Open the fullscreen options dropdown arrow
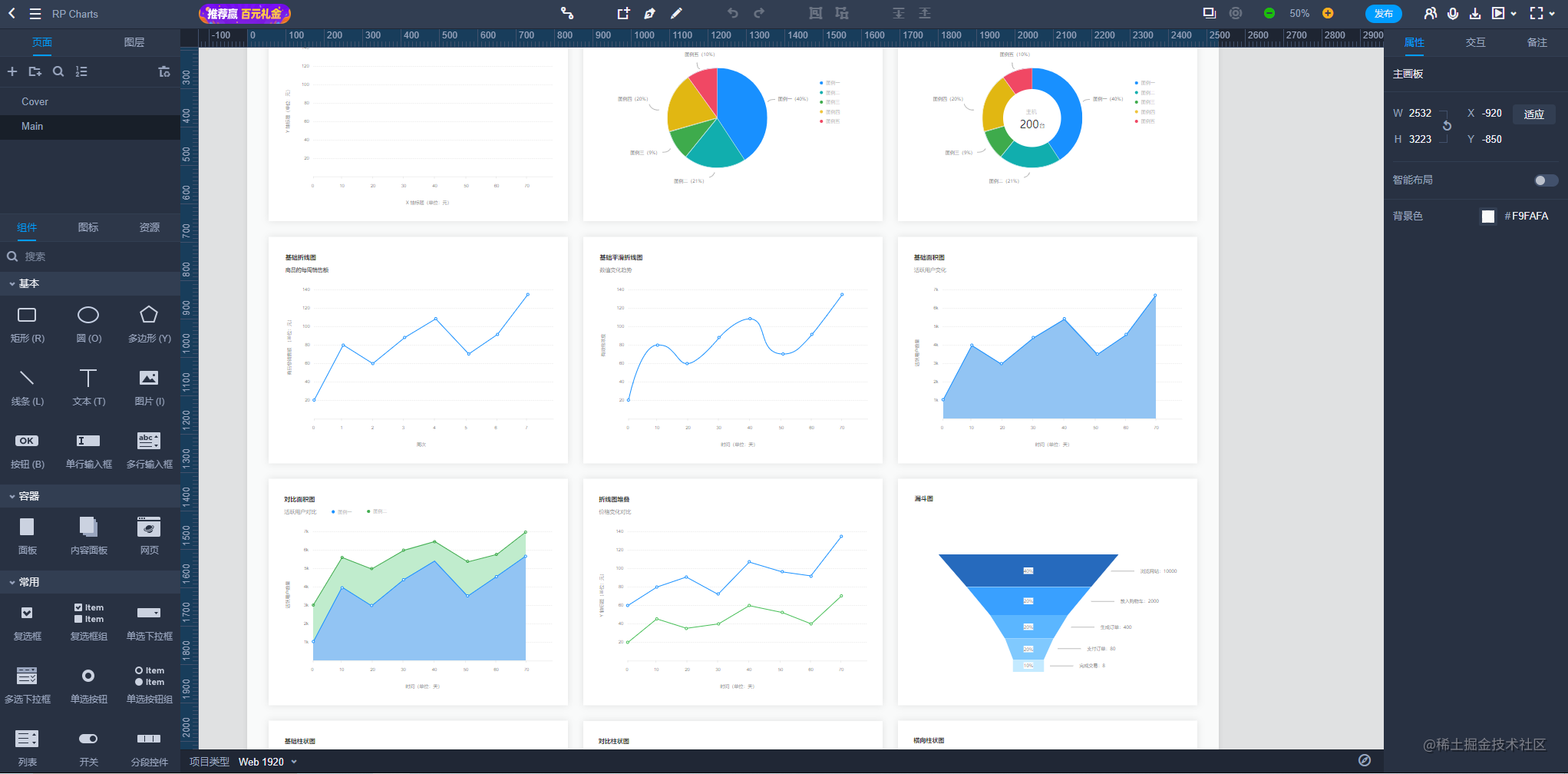Viewport: 1568px width, 774px height. [1553, 14]
